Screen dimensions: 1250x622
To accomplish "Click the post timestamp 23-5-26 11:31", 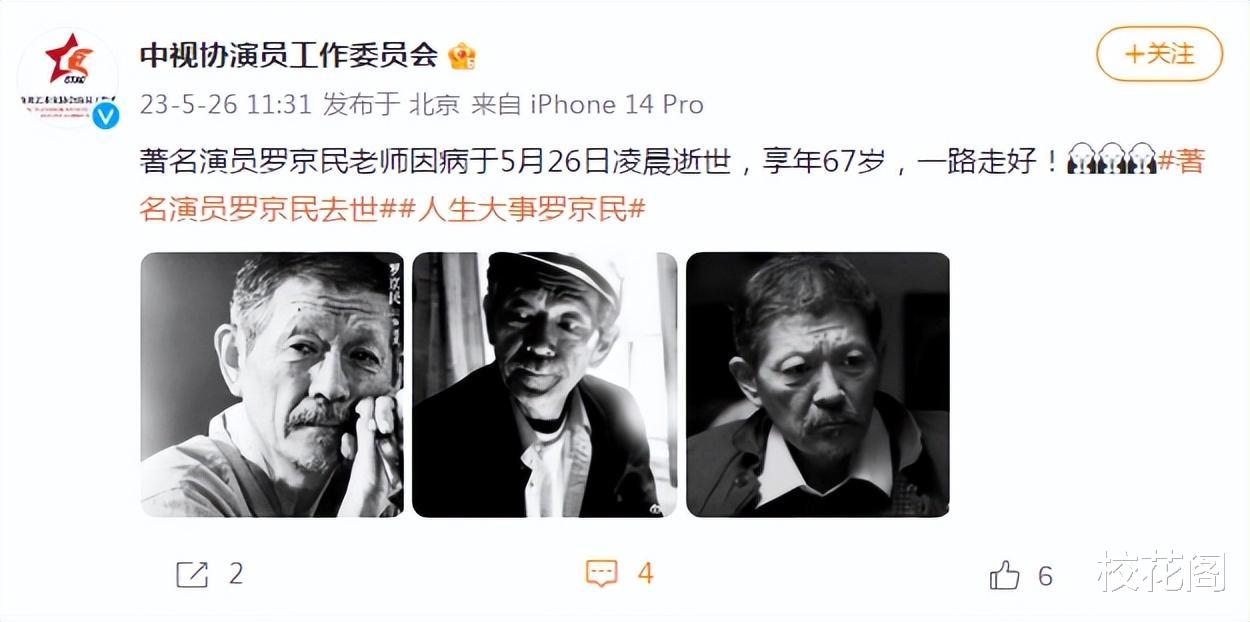I will coord(226,105).
